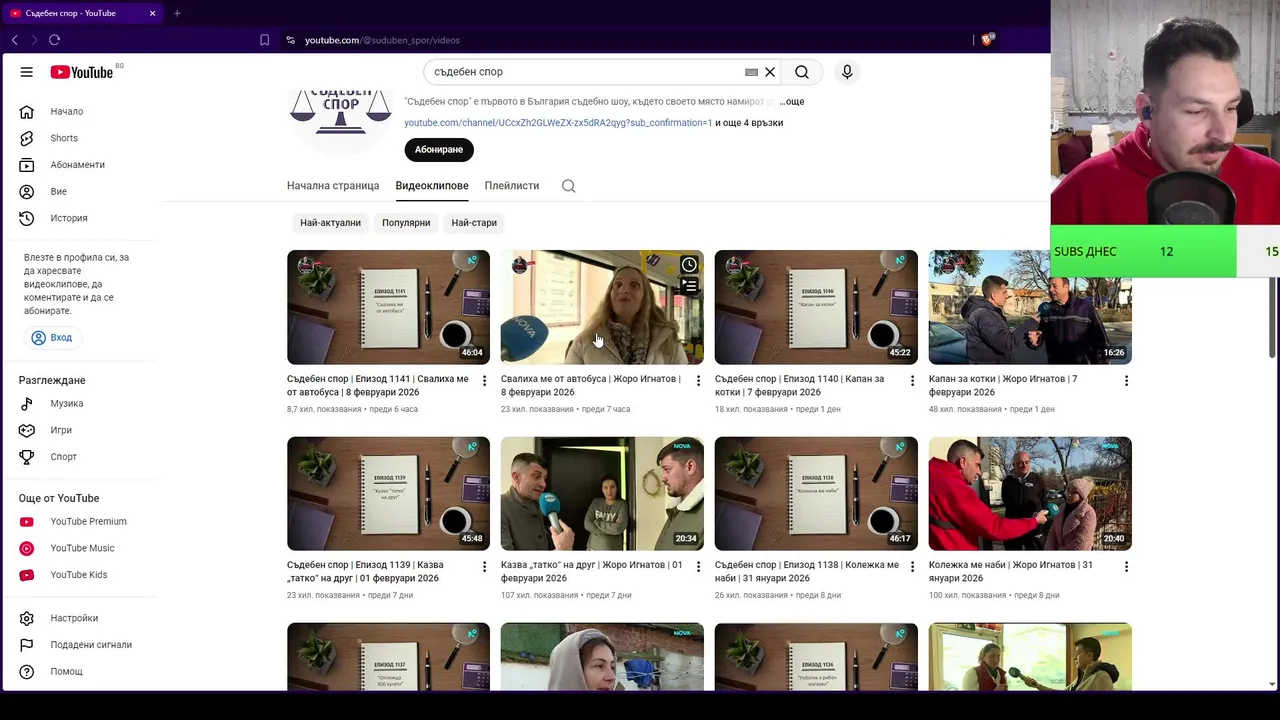Viewport: 1280px width, 720px height.
Task: Open YouTube Music
Action: click(80, 548)
